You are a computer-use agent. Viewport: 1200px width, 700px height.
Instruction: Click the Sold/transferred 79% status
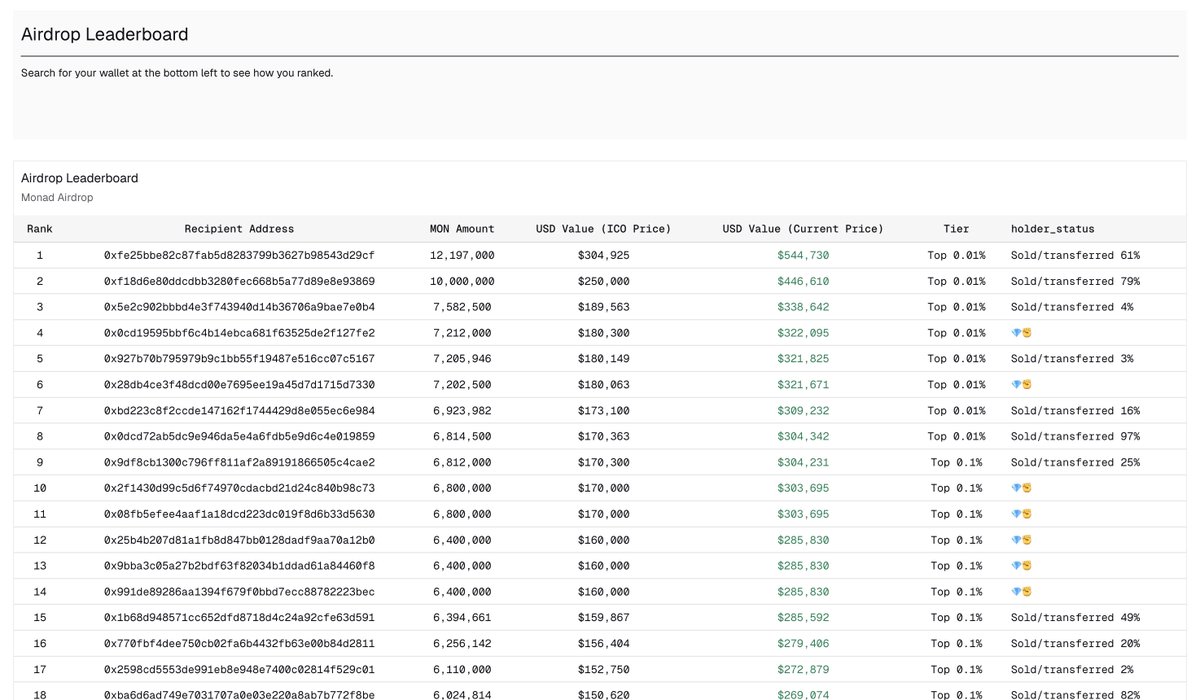pyautogui.click(x=1075, y=282)
